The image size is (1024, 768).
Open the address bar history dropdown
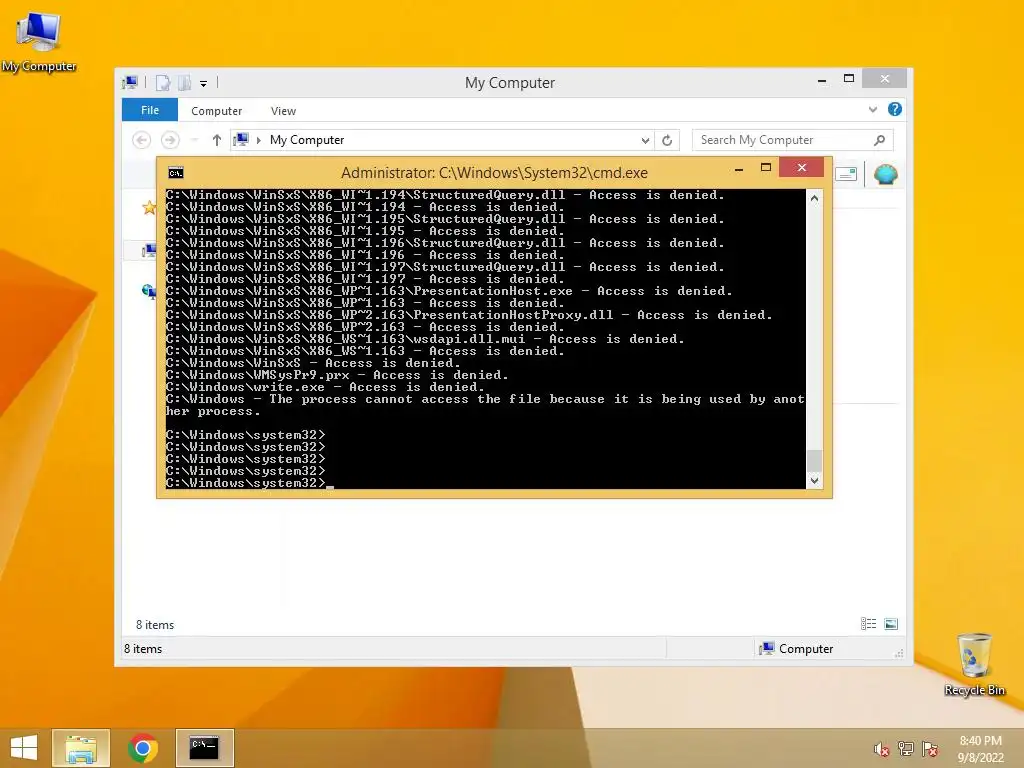[645, 140]
